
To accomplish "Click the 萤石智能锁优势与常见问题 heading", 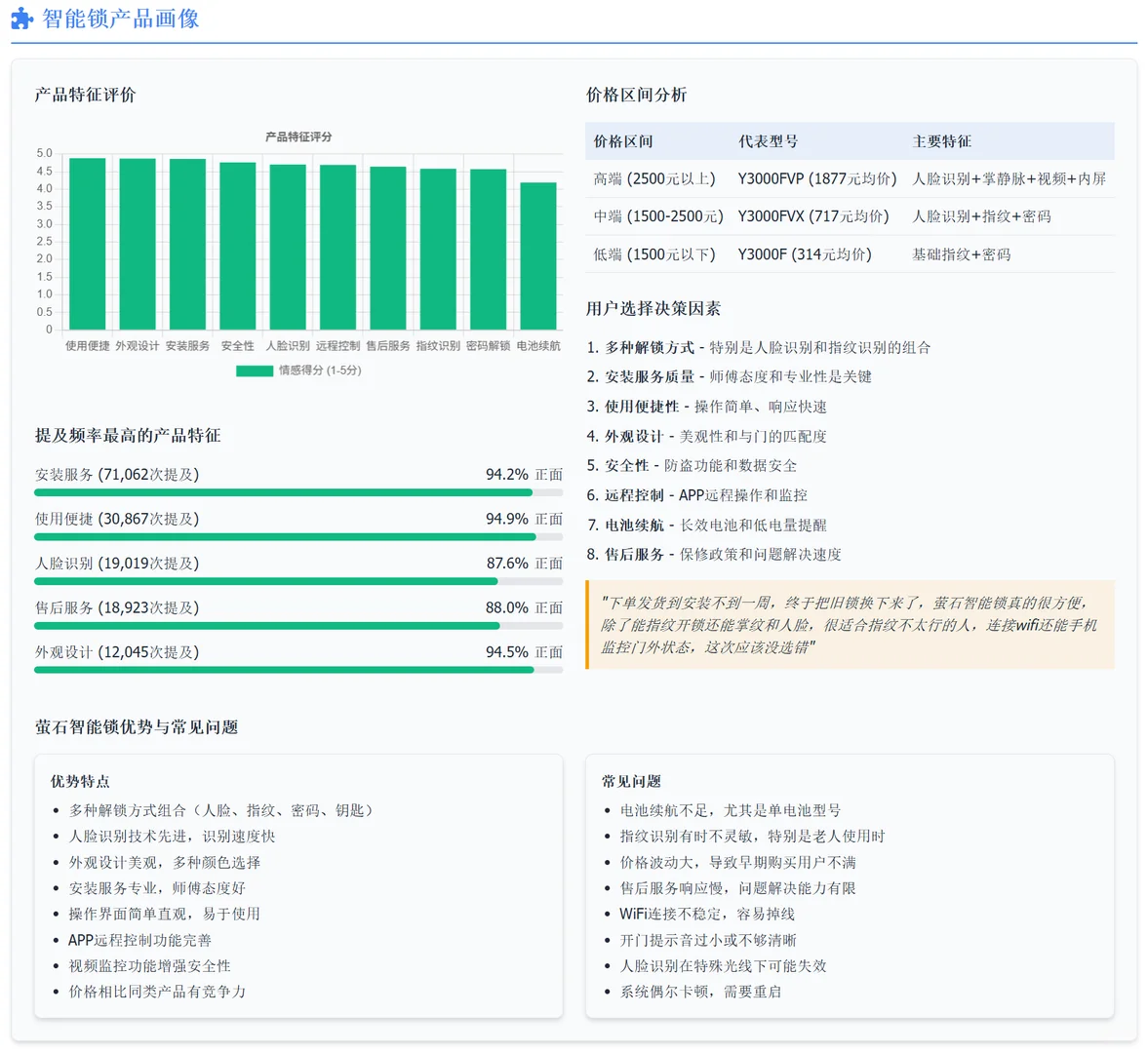I will (x=137, y=727).
